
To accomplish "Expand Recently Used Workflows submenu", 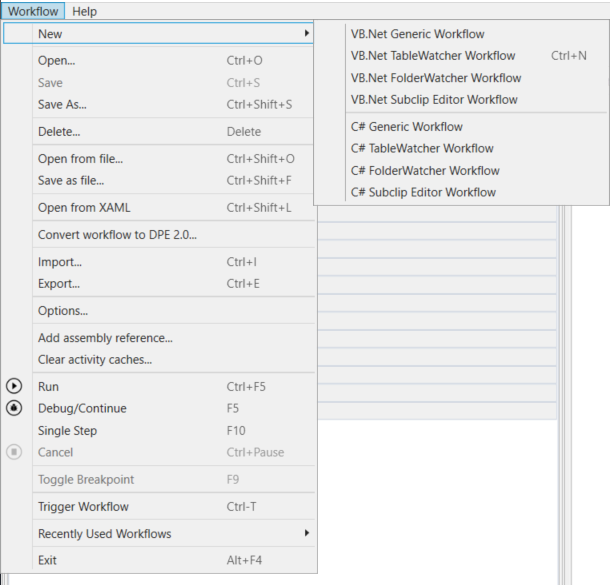I will pyautogui.click(x=306, y=534).
